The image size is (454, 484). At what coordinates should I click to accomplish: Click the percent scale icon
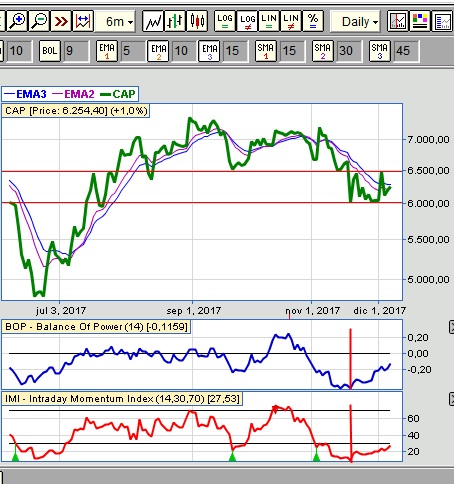click(313, 21)
